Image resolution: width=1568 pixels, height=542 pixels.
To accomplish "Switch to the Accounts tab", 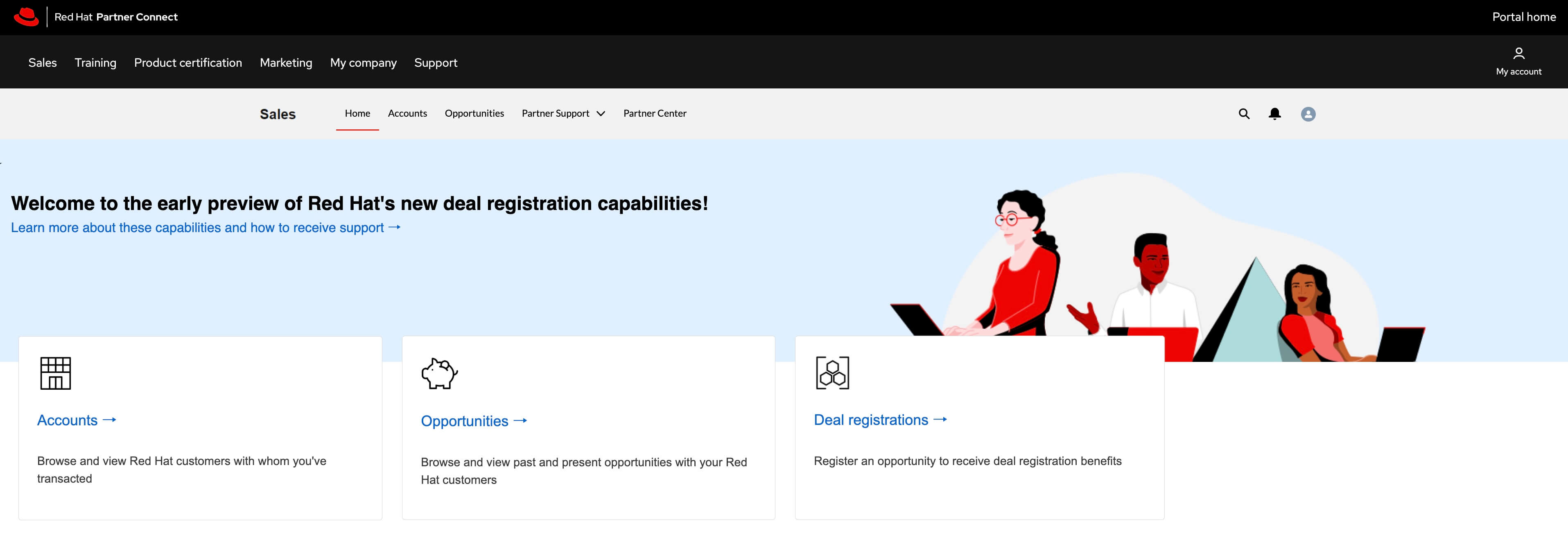I will (407, 113).
